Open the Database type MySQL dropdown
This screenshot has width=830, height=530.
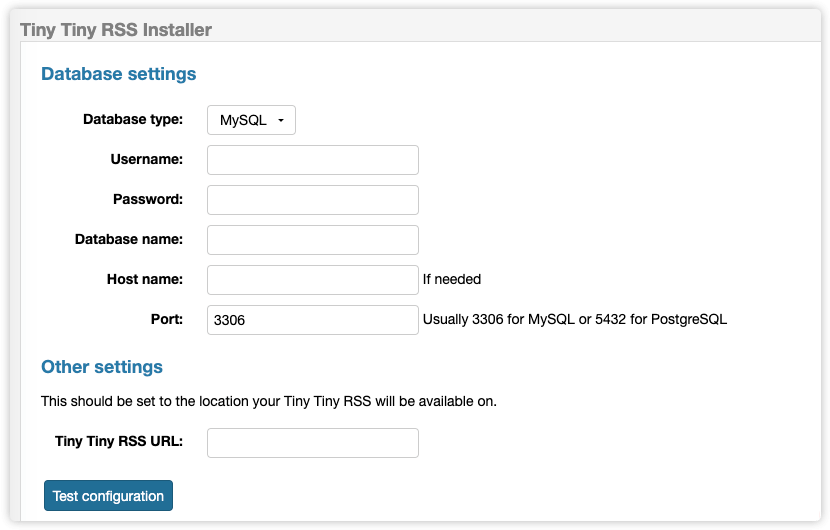click(x=251, y=120)
